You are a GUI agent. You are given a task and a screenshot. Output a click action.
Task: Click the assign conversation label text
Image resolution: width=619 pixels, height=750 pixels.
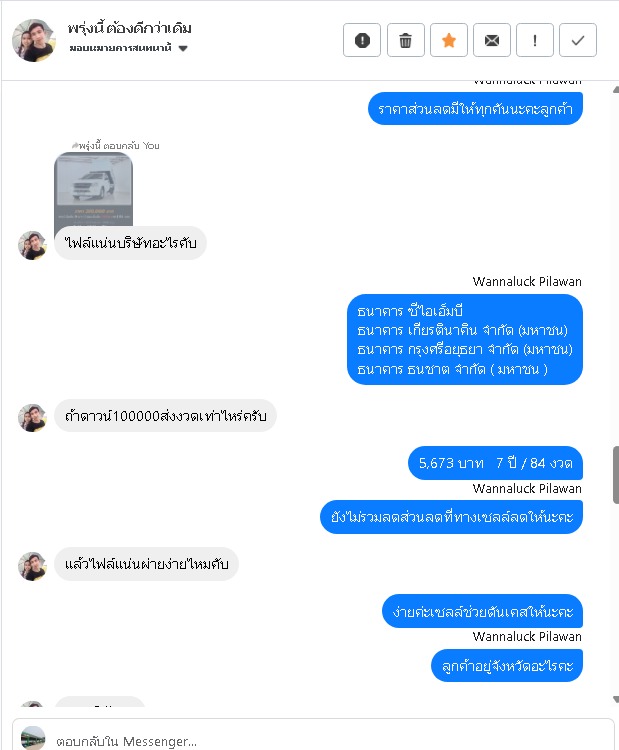(121, 48)
